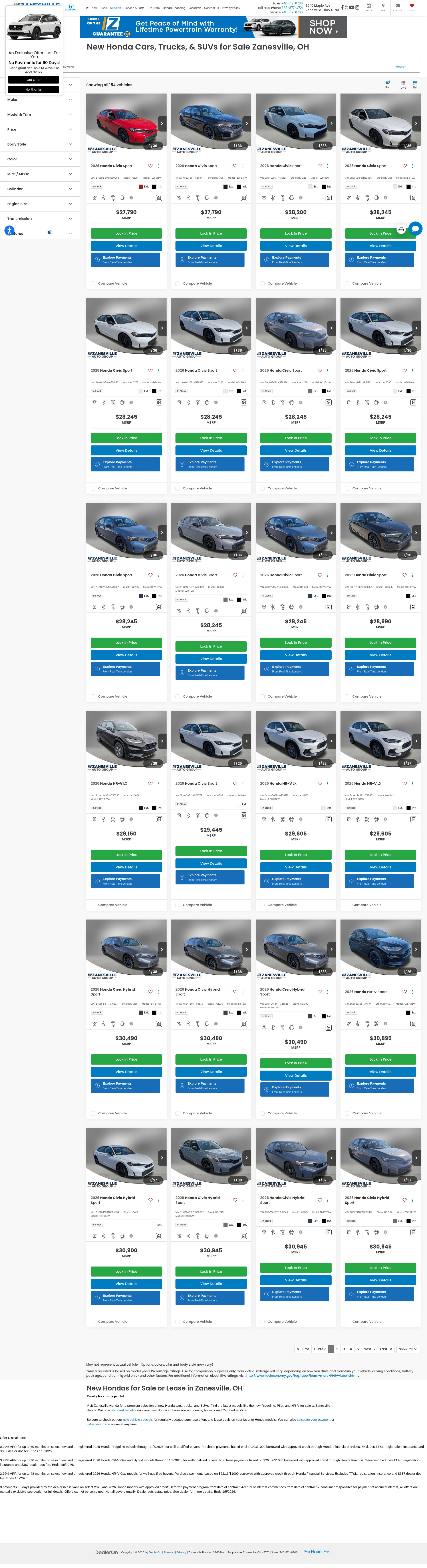The image size is (427, 1568).
Task: Click the printer icon beside the chat bubble
Action: (x=401, y=229)
